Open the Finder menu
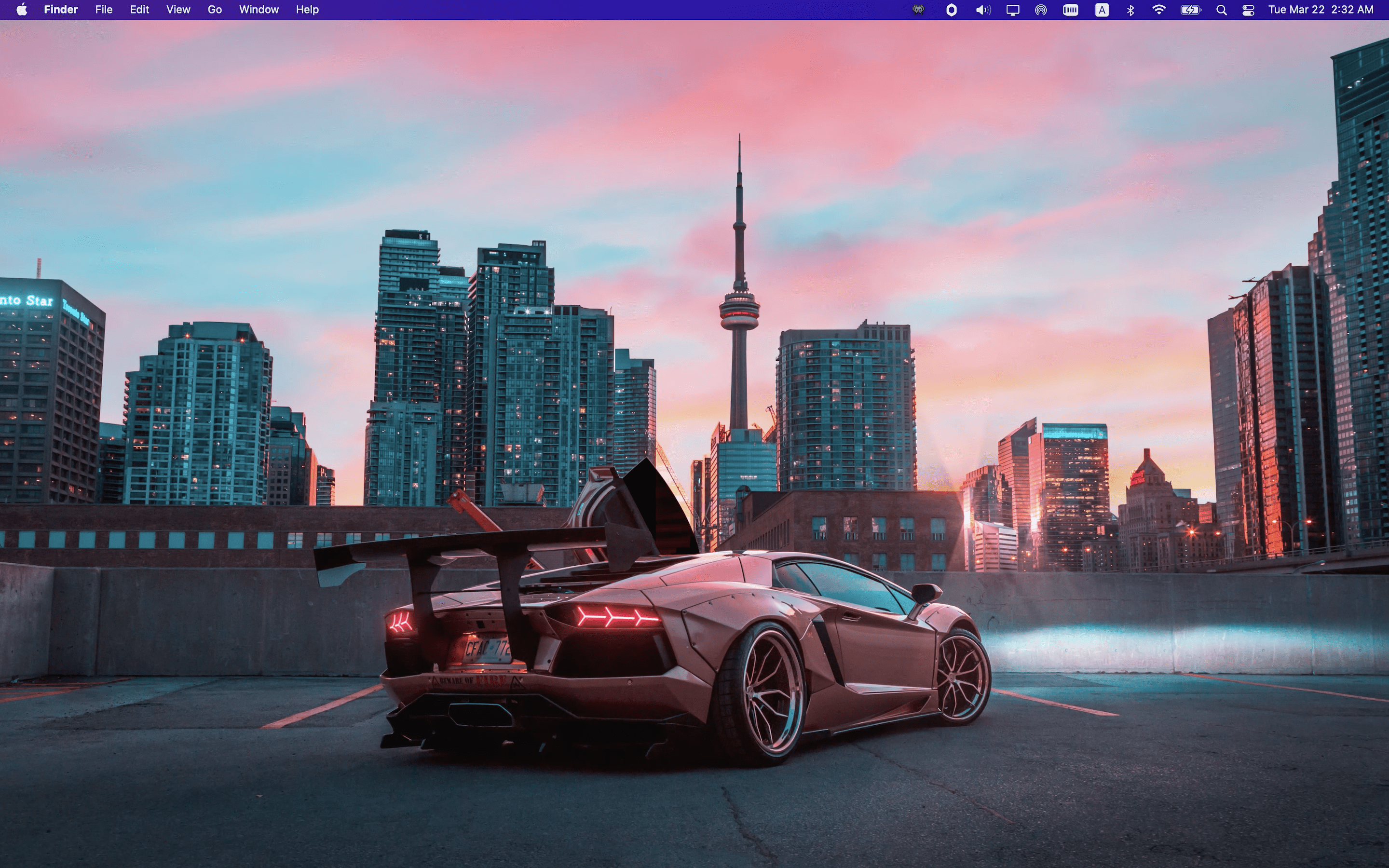 click(60, 9)
